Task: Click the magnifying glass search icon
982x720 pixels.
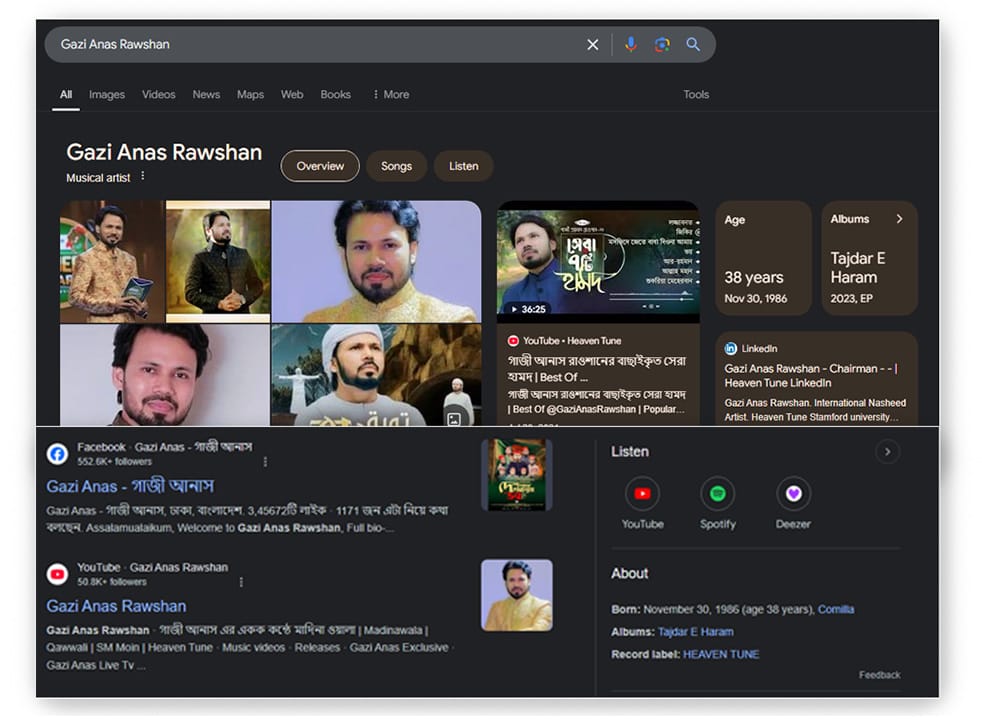Action: (693, 45)
